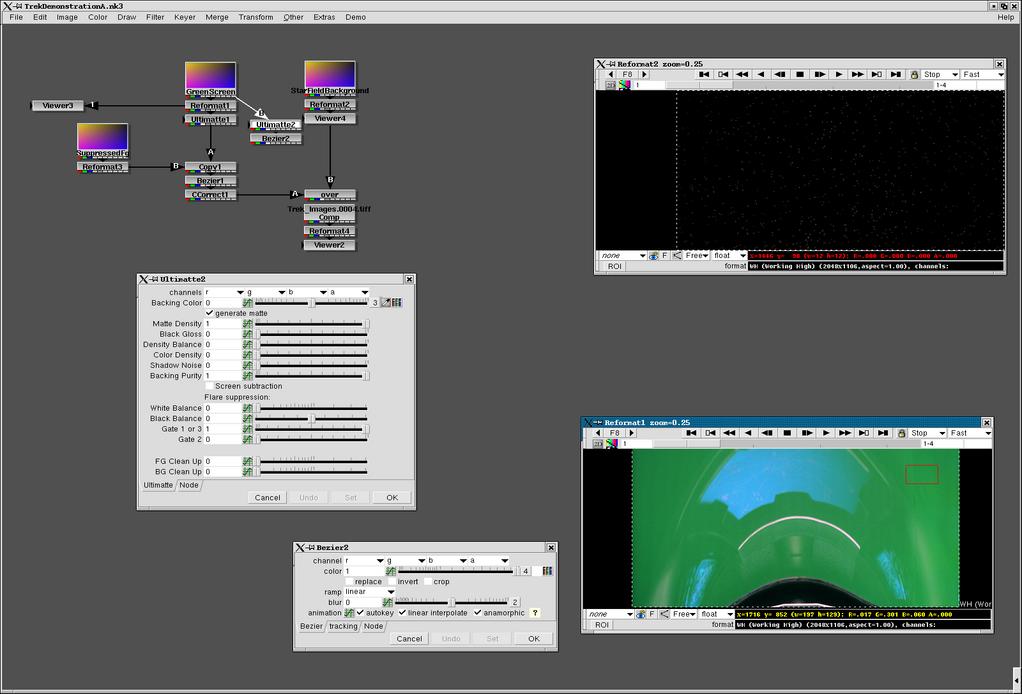Stop playback in the Reformat1 viewer
This screenshot has height=694, width=1022.
[787, 433]
